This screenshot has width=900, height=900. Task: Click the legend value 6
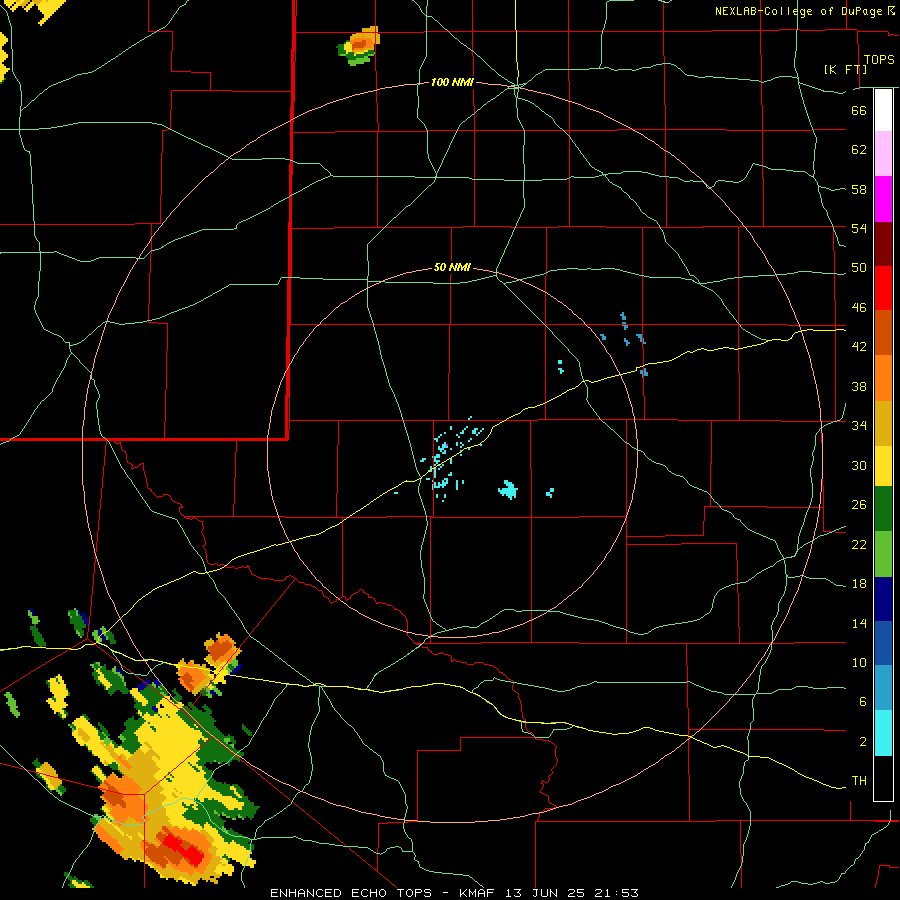[x=863, y=702]
